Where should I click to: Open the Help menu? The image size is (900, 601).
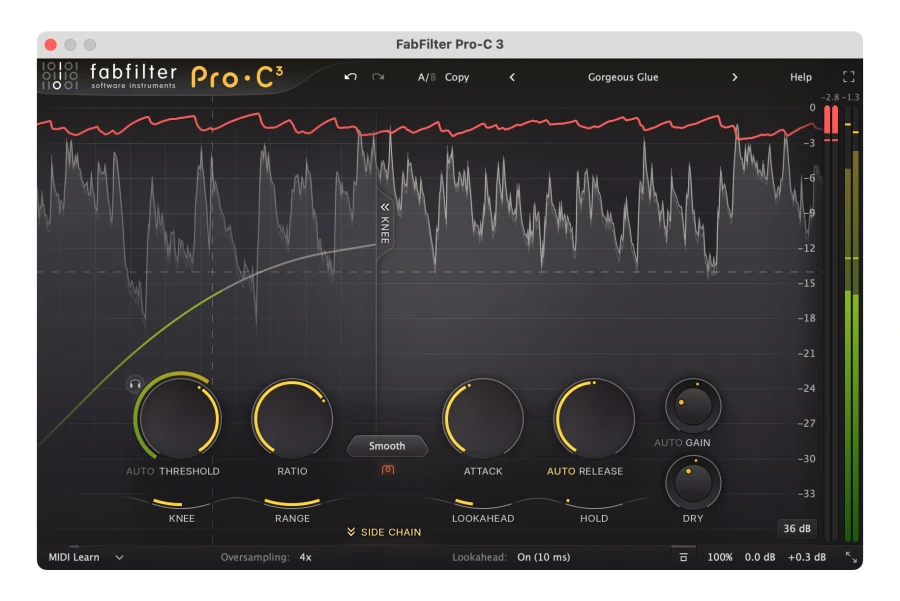point(801,77)
